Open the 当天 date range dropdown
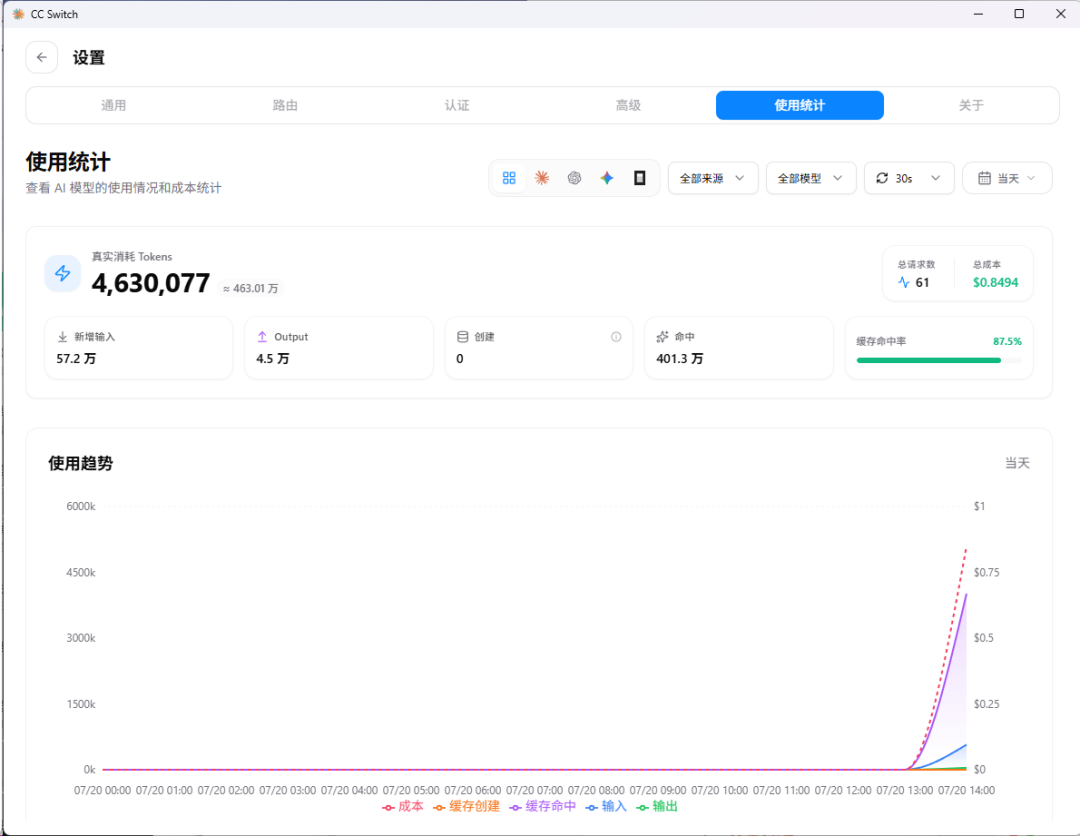1080x836 pixels. pos(1007,178)
